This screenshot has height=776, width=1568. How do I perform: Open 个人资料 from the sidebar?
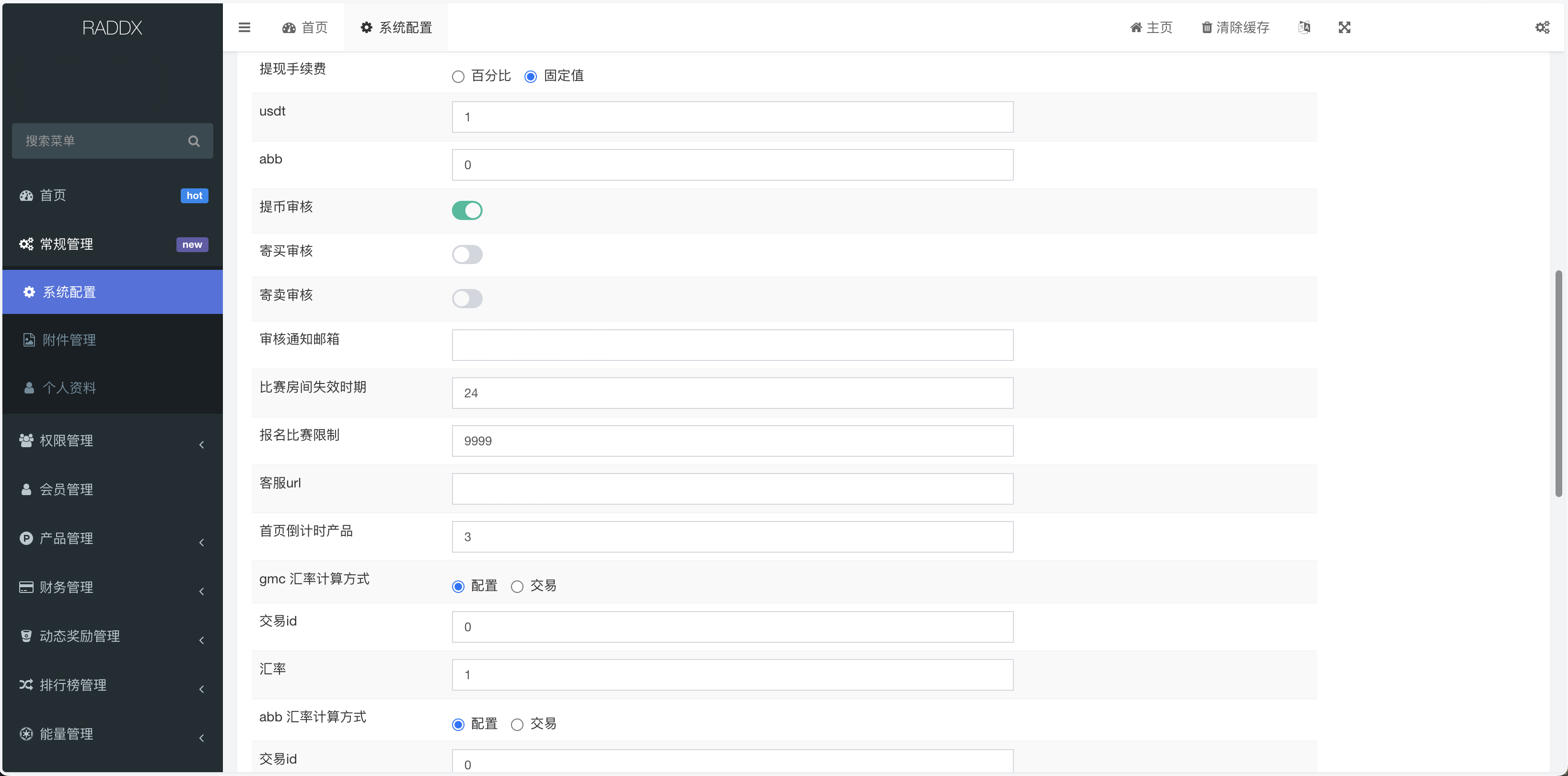[x=69, y=388]
